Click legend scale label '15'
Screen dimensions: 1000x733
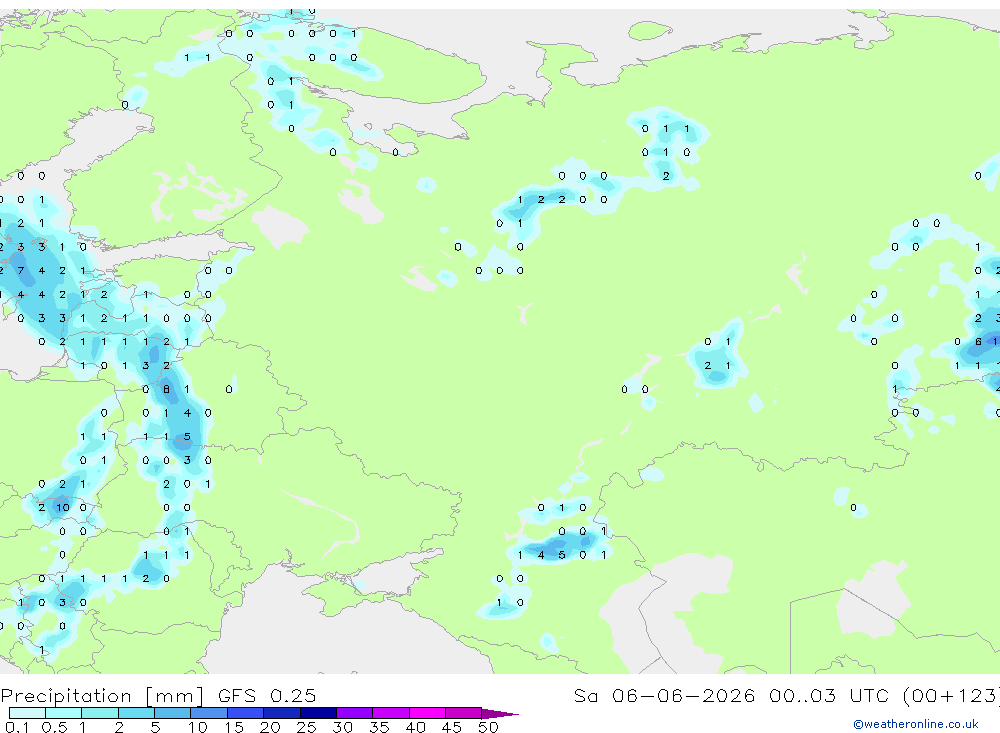pos(234,727)
